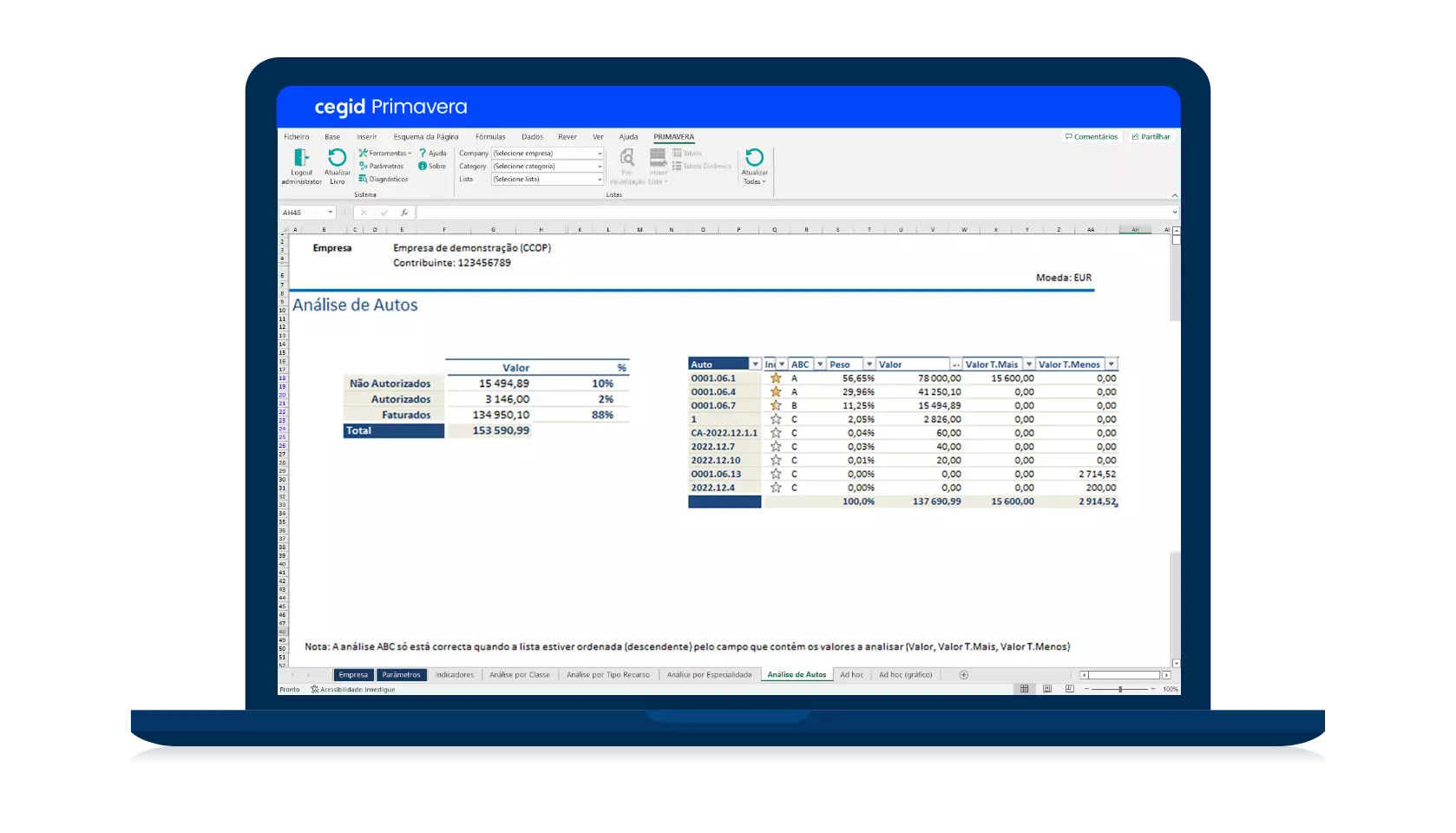Screen dimensions: 1456x833
Task: Click the Atualizar Livro refresh icon
Action: tap(337, 157)
